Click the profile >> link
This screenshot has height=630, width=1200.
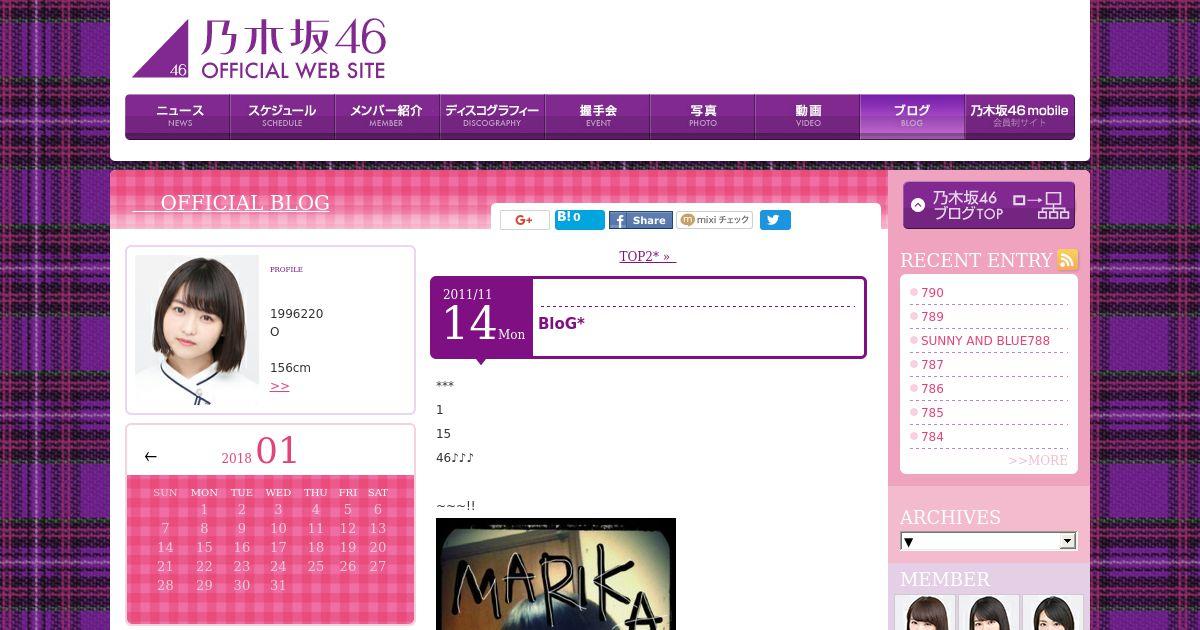[x=279, y=386]
